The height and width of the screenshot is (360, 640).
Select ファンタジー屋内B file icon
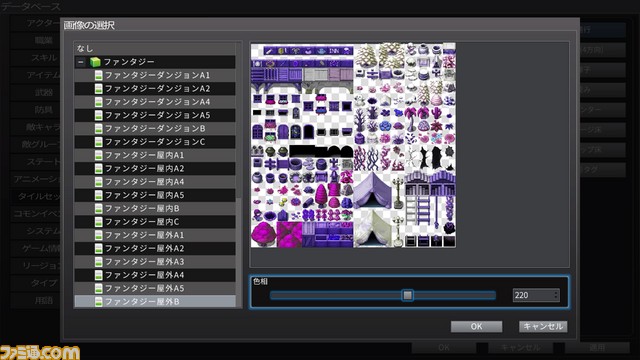click(98, 209)
